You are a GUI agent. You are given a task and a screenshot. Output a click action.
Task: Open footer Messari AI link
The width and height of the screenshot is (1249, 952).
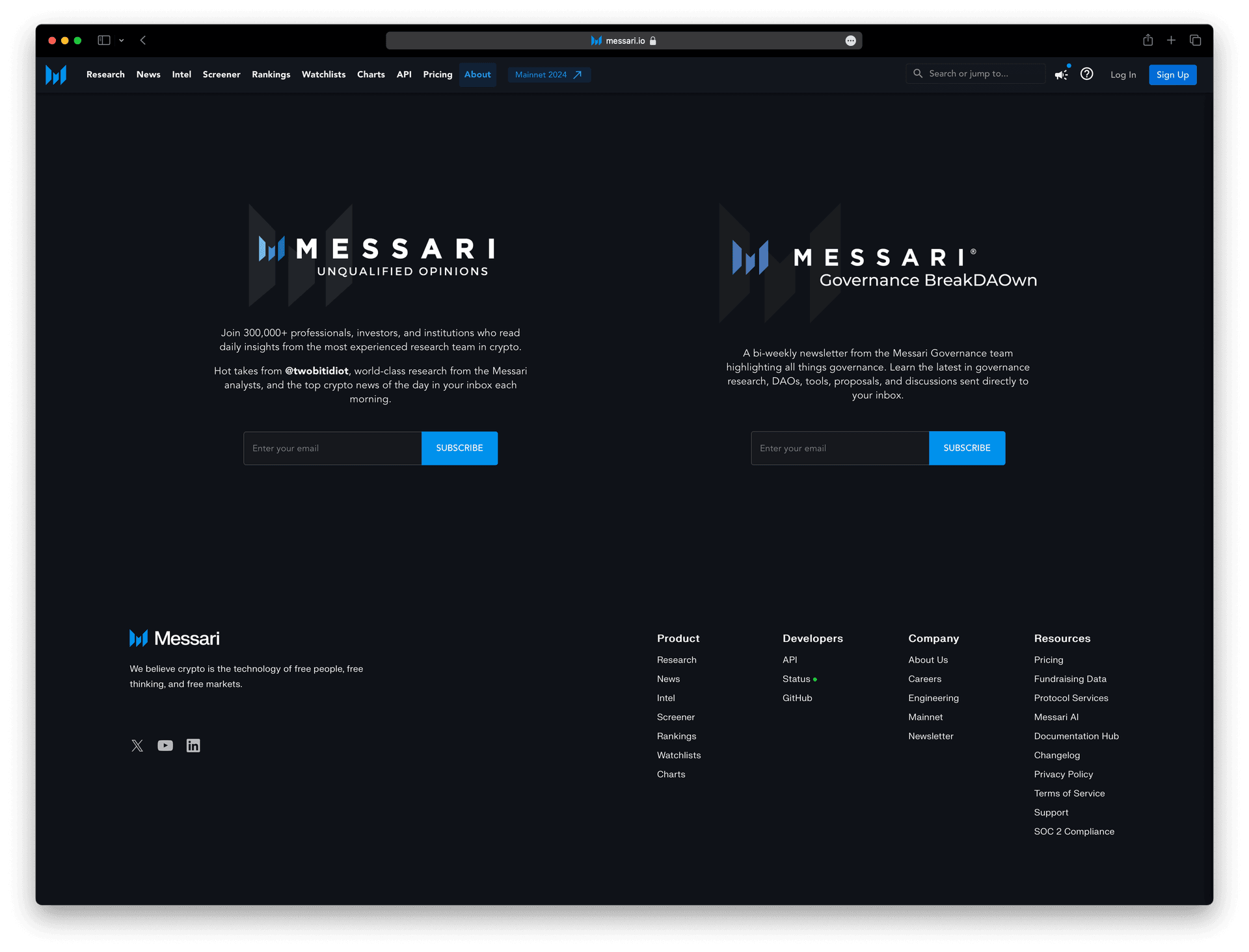coord(1056,717)
